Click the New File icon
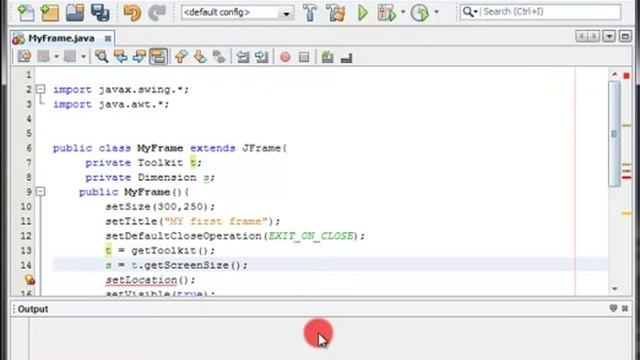 (26, 13)
